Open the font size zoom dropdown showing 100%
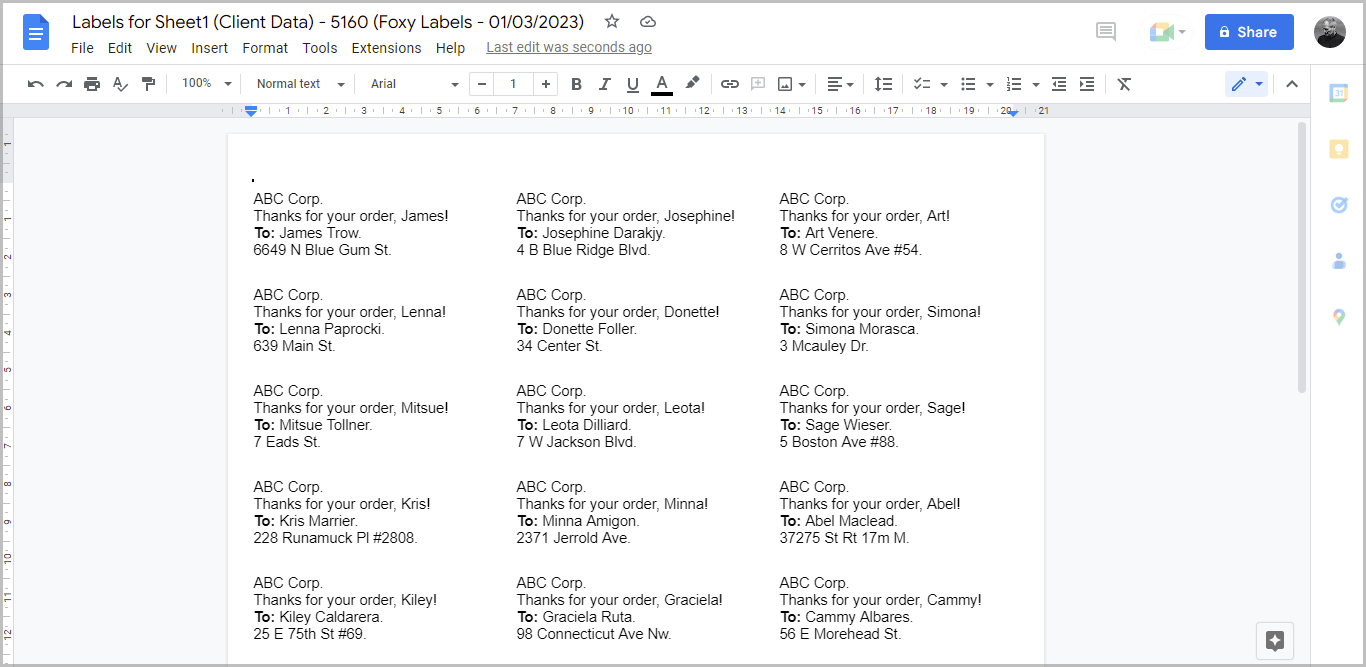The width and height of the screenshot is (1366, 667). click(205, 84)
